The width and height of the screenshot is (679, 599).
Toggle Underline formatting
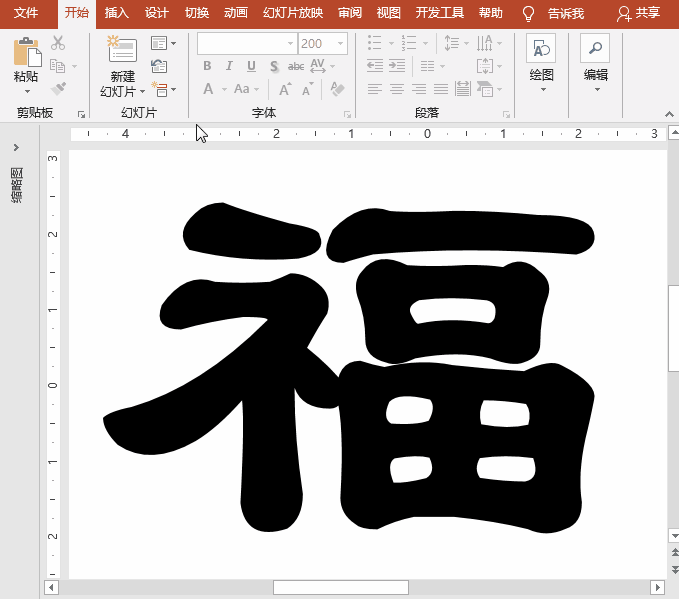(x=251, y=66)
